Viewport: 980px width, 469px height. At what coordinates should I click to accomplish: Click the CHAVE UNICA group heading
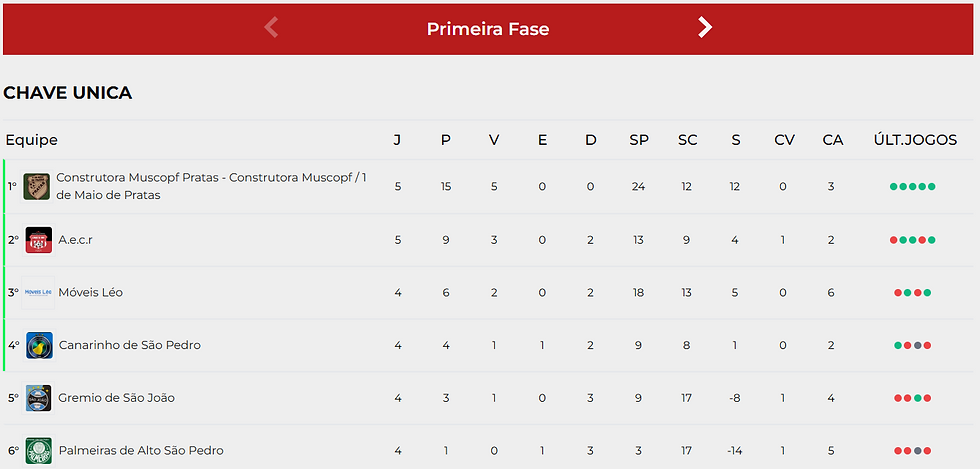68,93
